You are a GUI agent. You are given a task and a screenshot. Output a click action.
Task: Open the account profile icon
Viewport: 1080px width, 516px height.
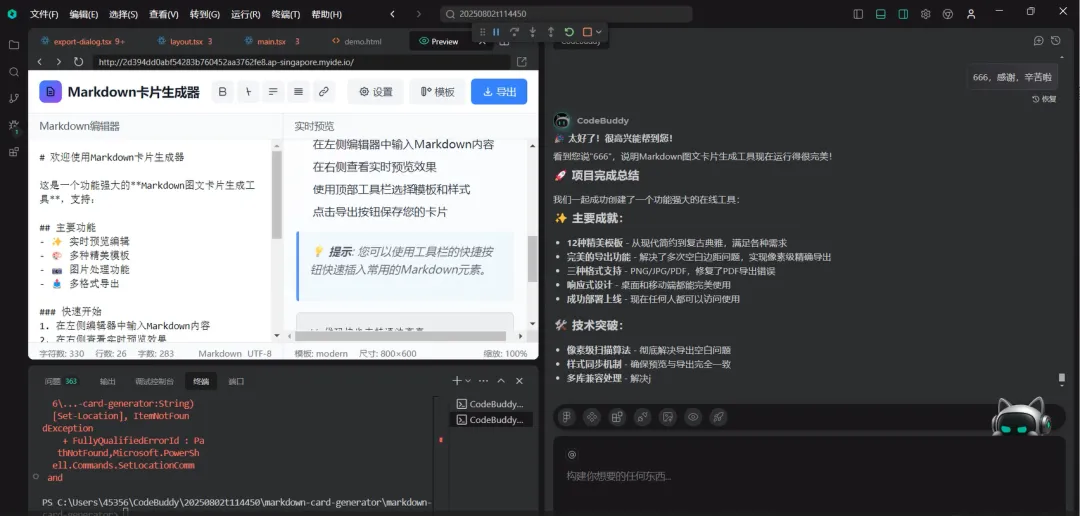click(x=971, y=14)
